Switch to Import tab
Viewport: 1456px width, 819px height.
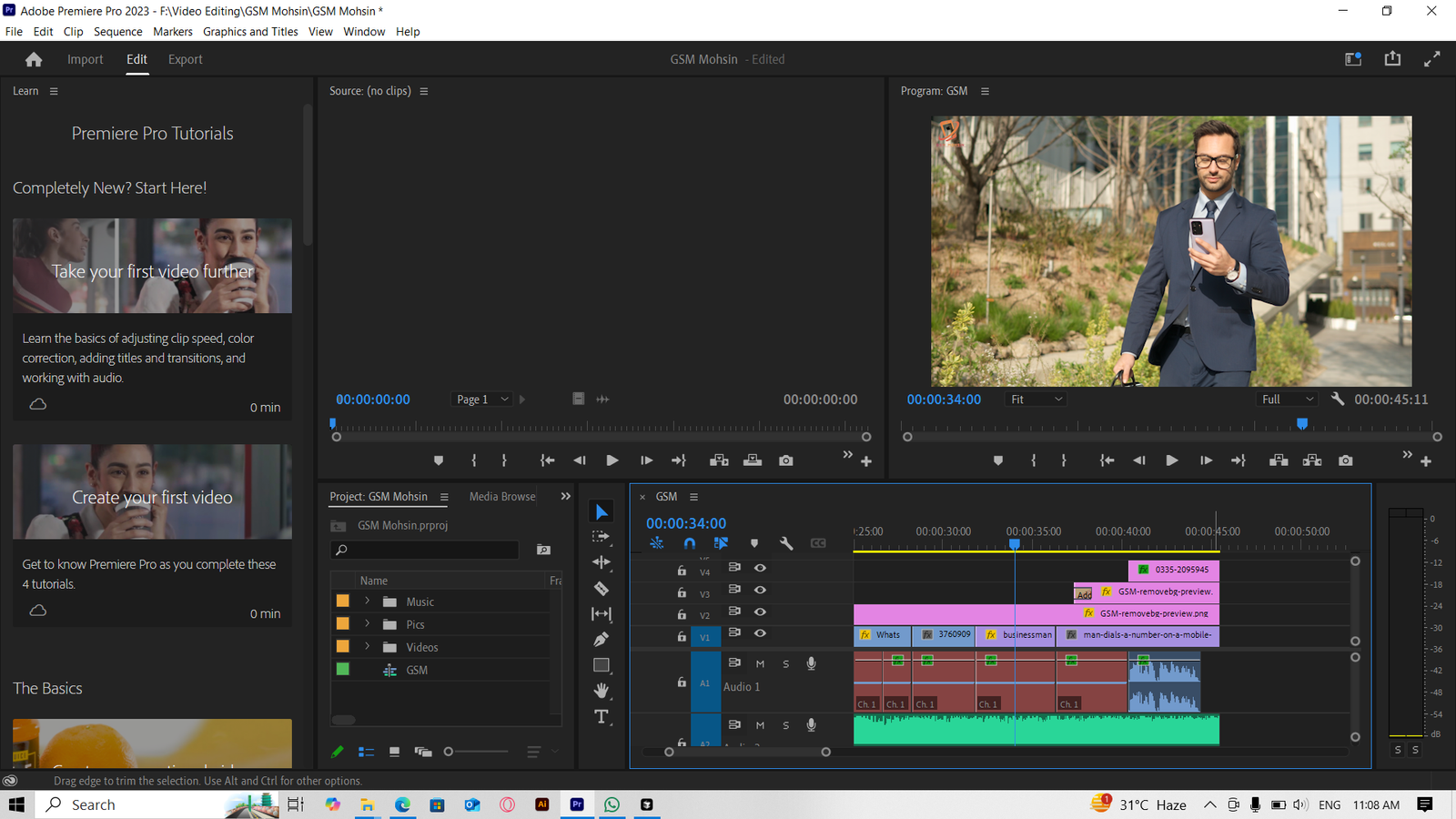click(85, 59)
